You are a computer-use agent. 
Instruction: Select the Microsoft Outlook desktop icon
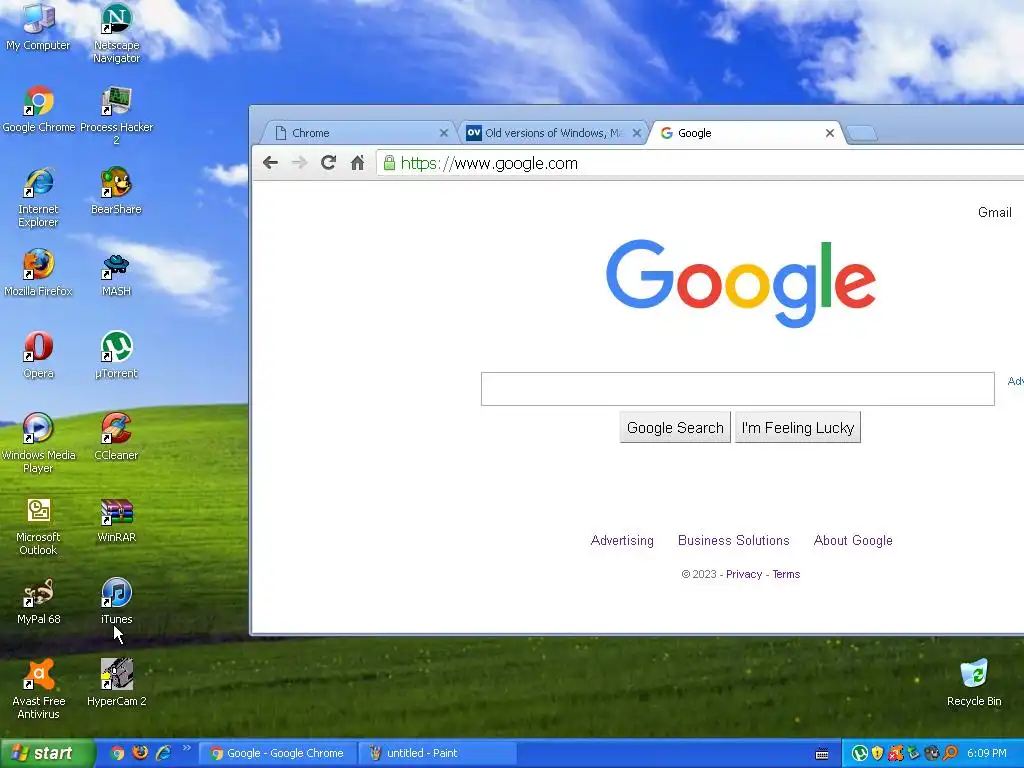tap(38, 526)
